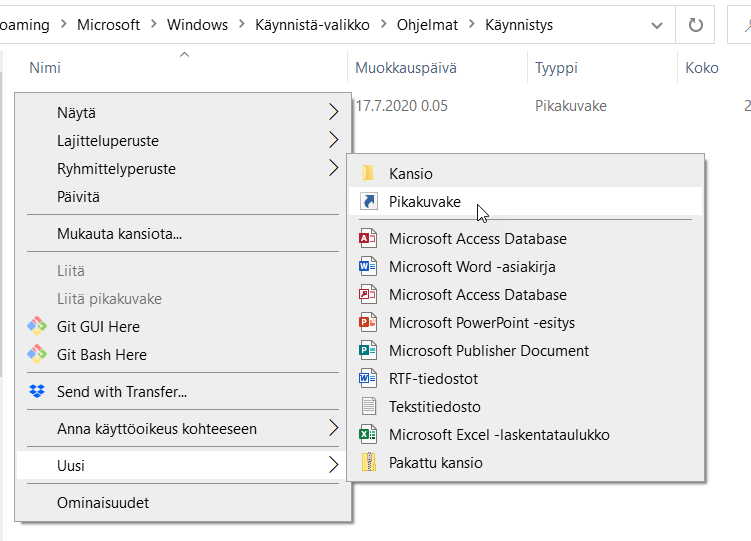Expand the Näytä submenu
751x541 pixels.
(333, 113)
